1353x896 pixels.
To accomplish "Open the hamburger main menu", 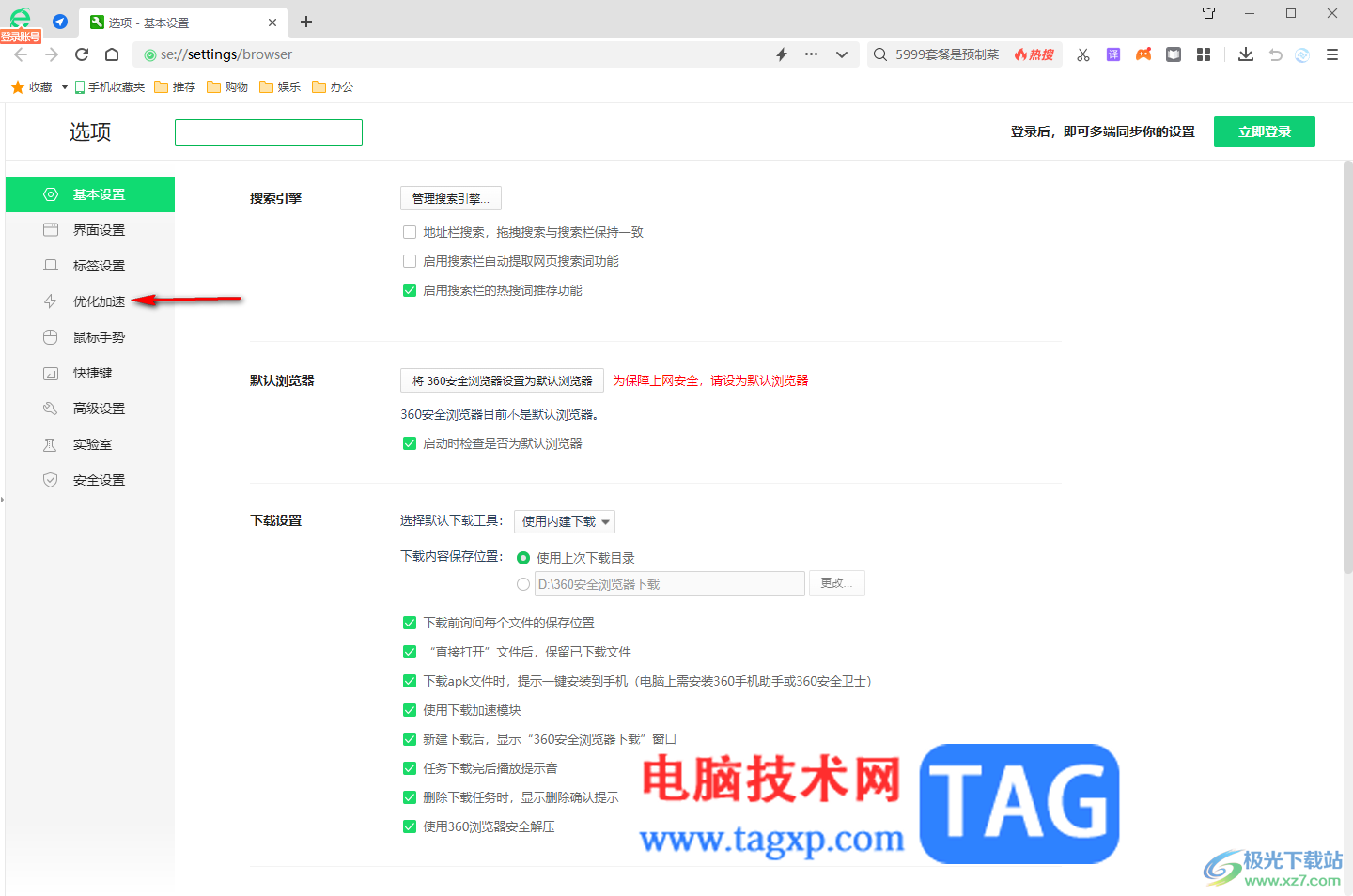I will pyautogui.click(x=1332, y=54).
